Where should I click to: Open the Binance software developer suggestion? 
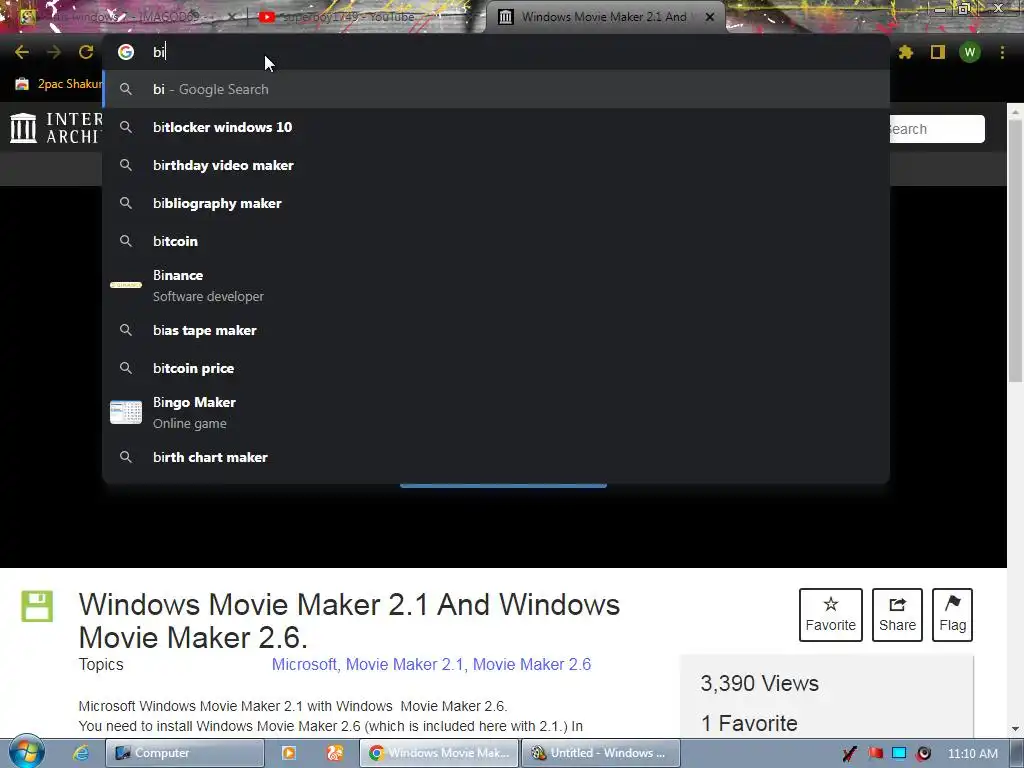[496, 285]
